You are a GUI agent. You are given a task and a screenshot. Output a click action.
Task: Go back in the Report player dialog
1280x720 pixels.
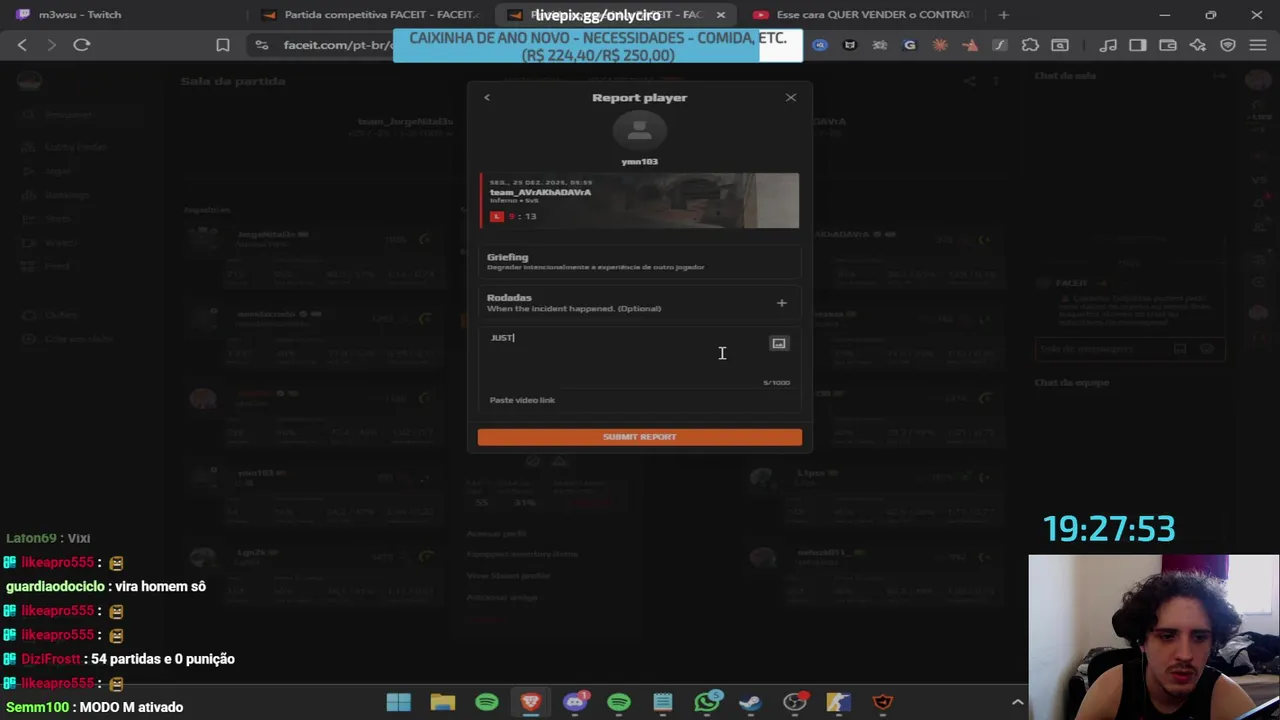click(487, 97)
